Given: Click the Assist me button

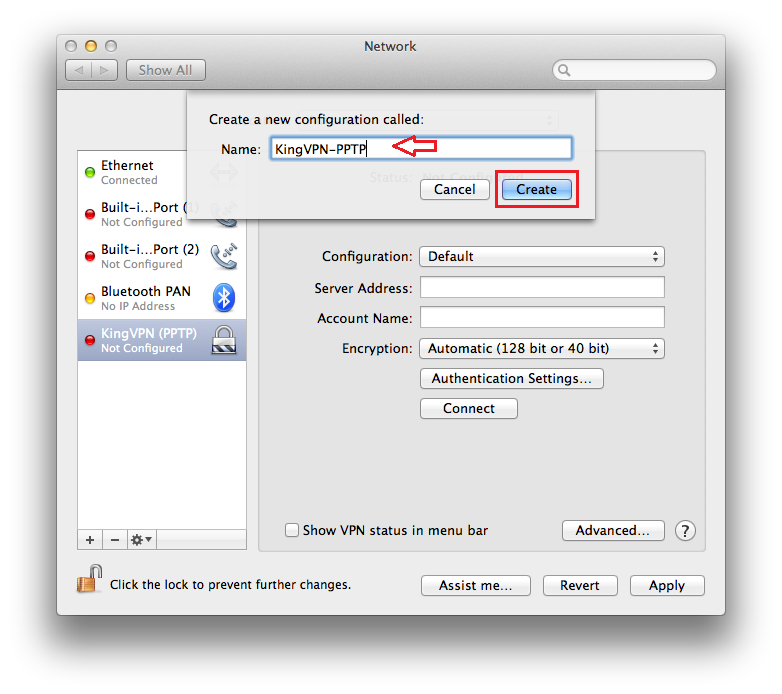Looking at the screenshot, I should (476, 585).
